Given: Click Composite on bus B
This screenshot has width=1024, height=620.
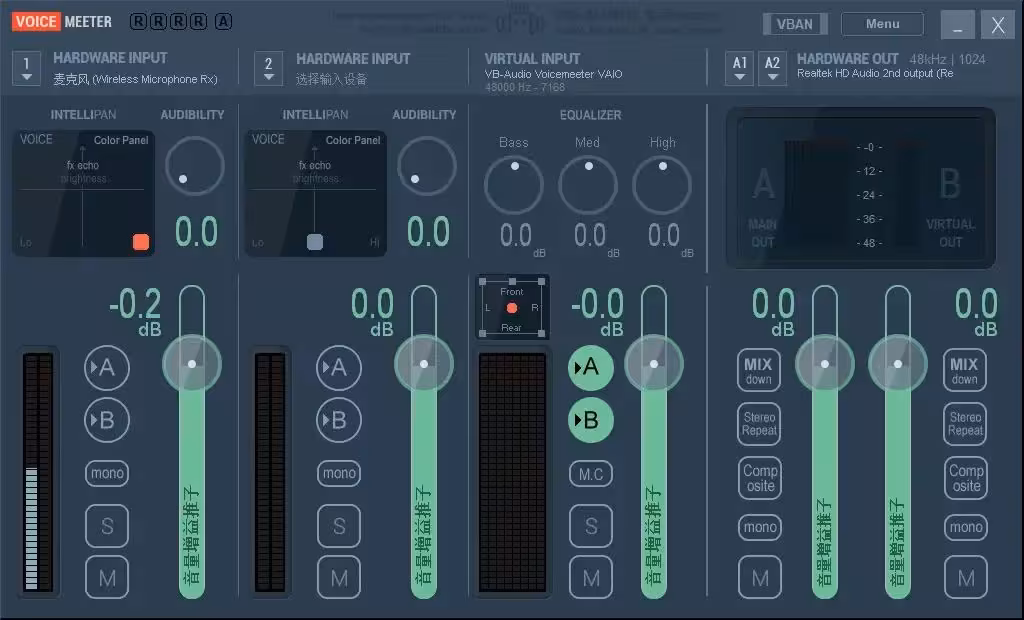Looking at the screenshot, I should pos(966,478).
